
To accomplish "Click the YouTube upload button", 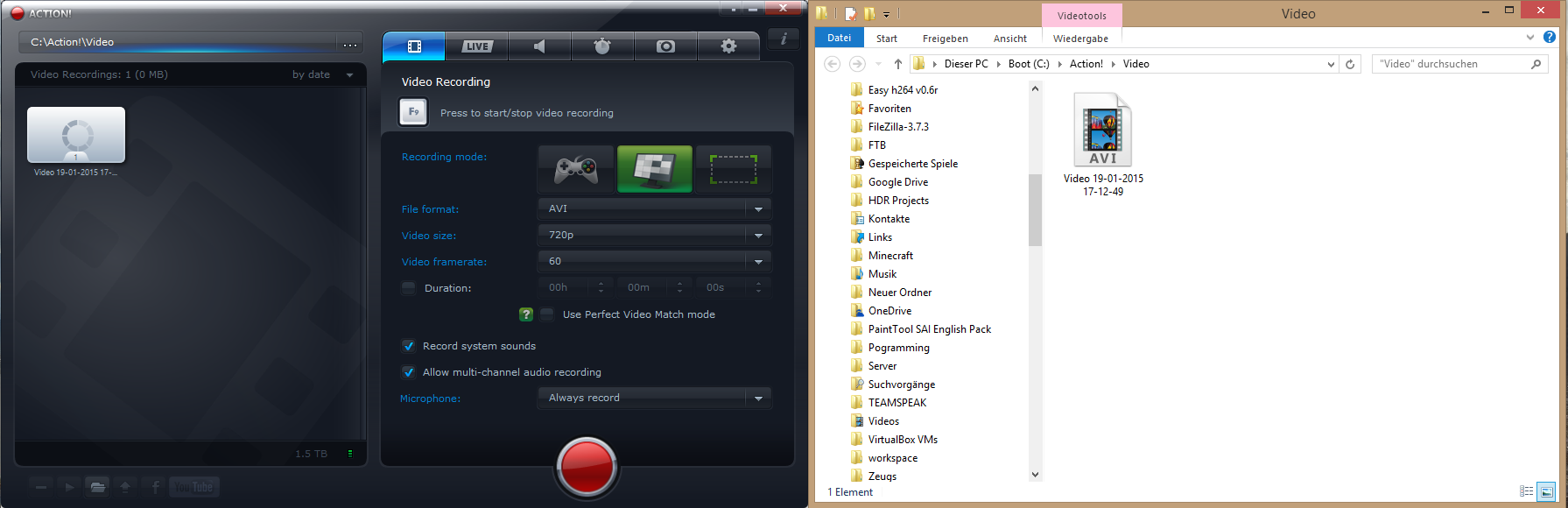I will click(x=193, y=487).
